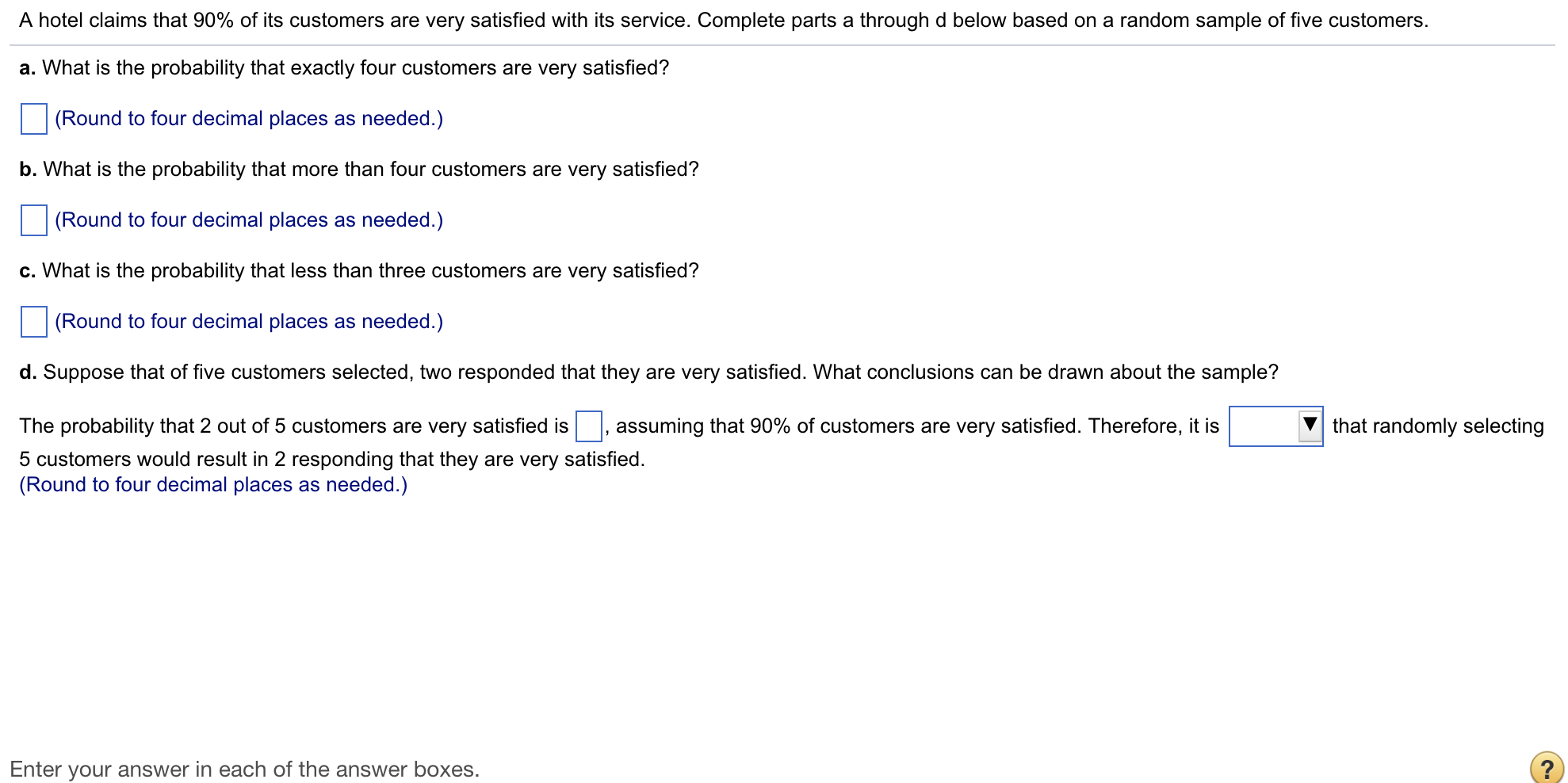Open the help question mark icon
1568x783 pixels.
click(1546, 768)
